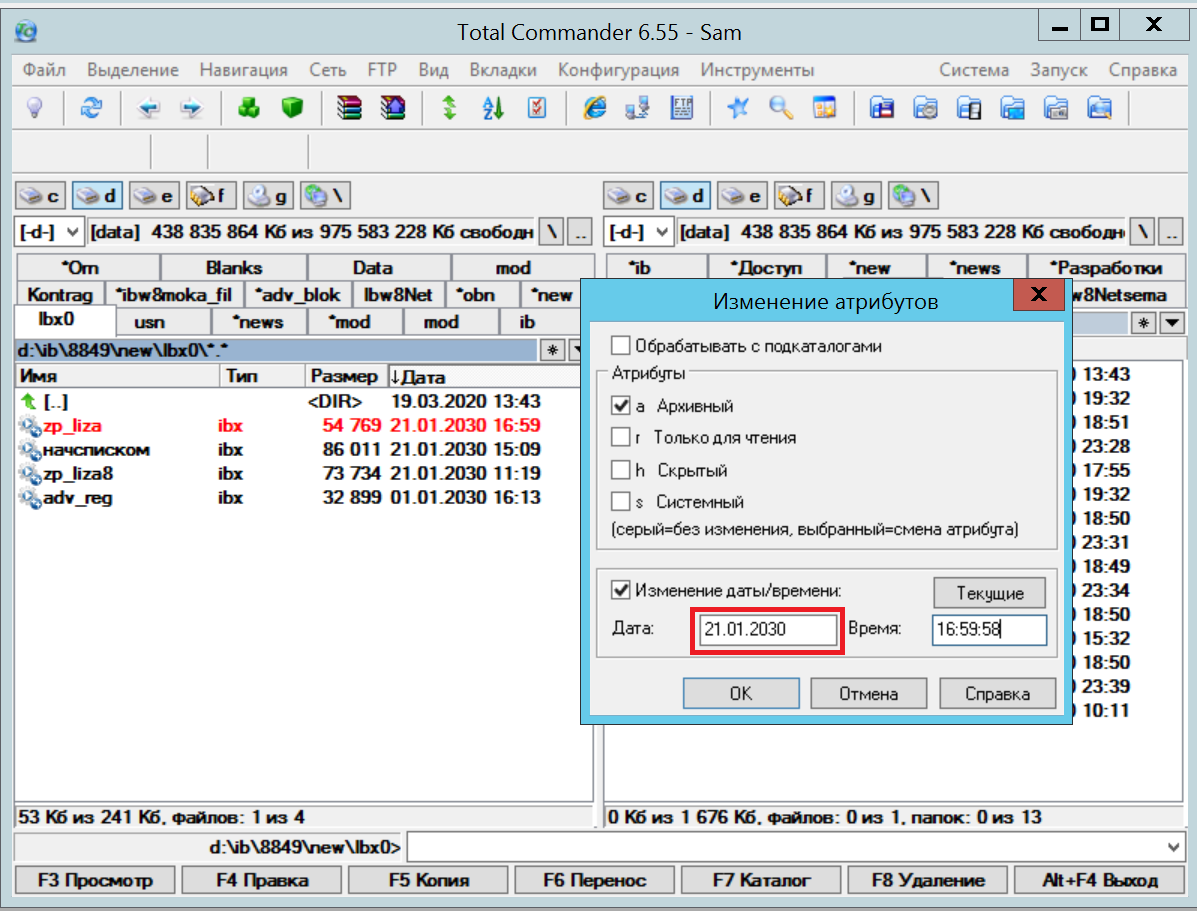Click the checklist toolbar icon
Viewport: 1197px width, 911px height.
537,108
